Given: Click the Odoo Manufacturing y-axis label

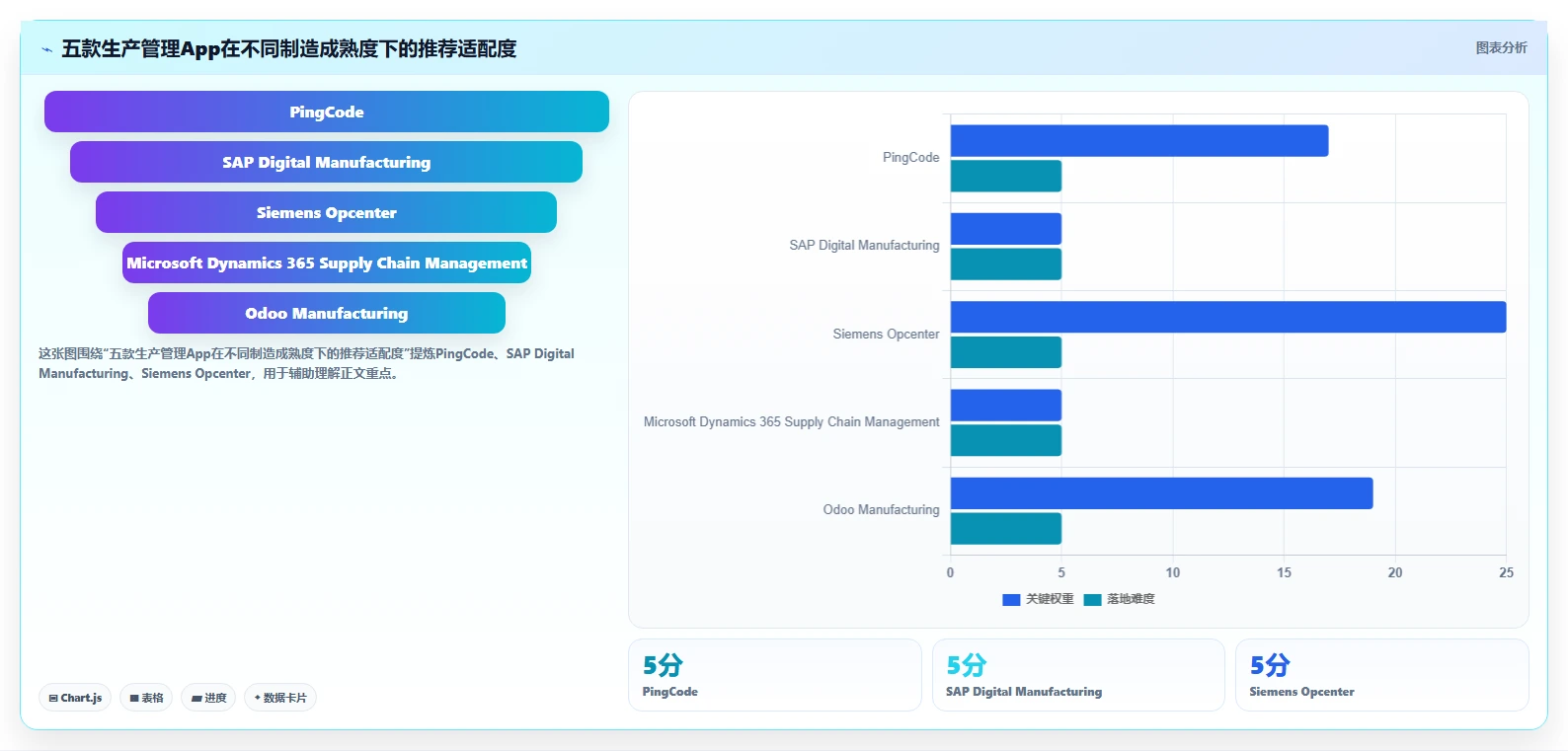Looking at the screenshot, I should (x=881, y=509).
